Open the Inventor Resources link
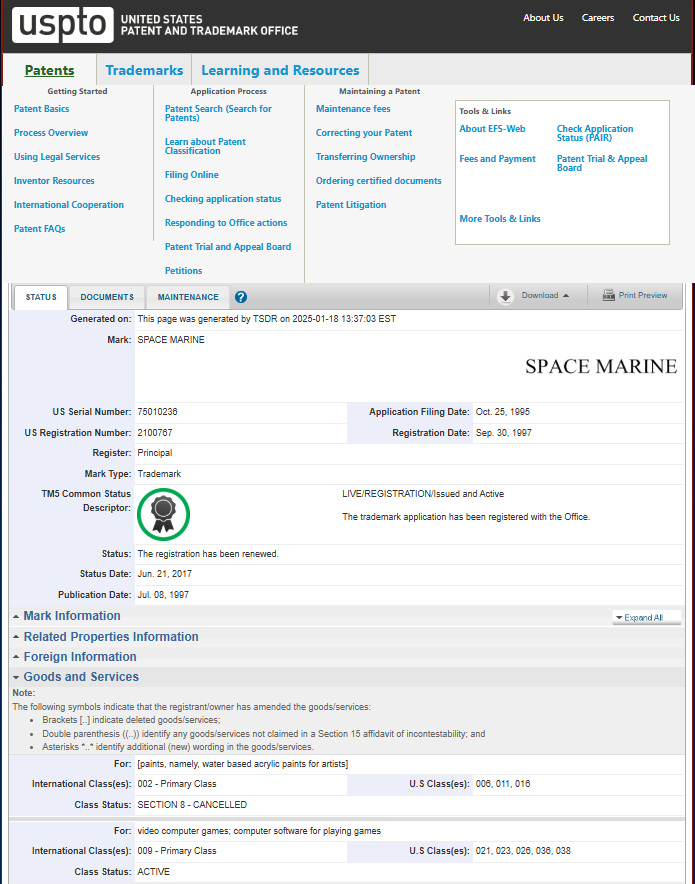This screenshot has width=695, height=884. coord(54,180)
